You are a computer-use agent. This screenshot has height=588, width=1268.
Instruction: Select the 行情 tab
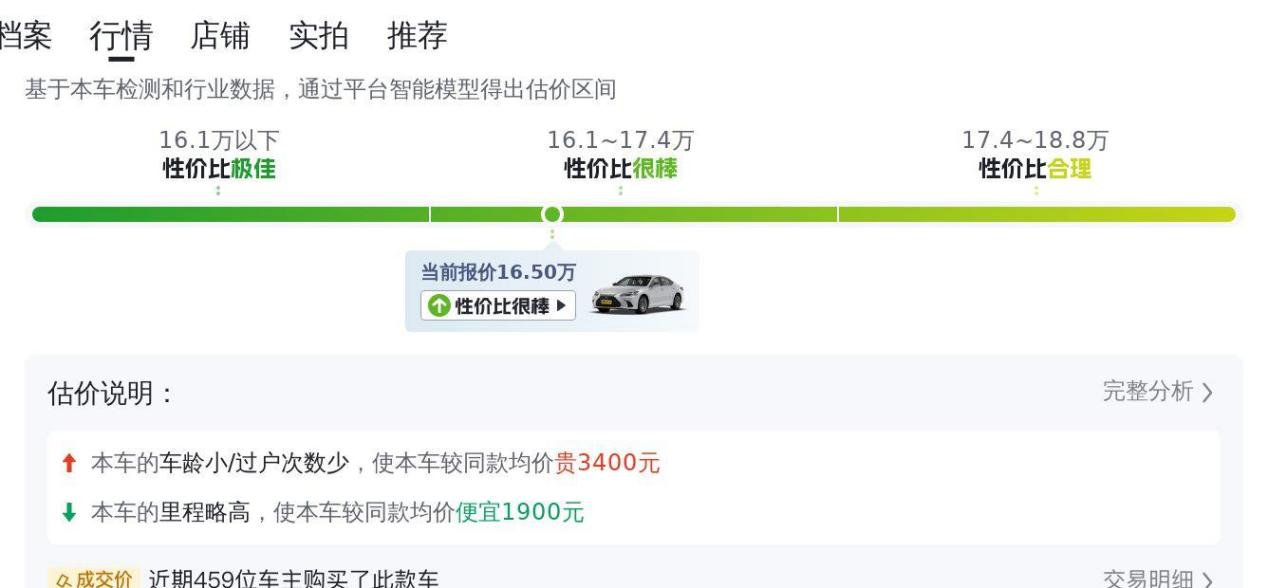121,36
